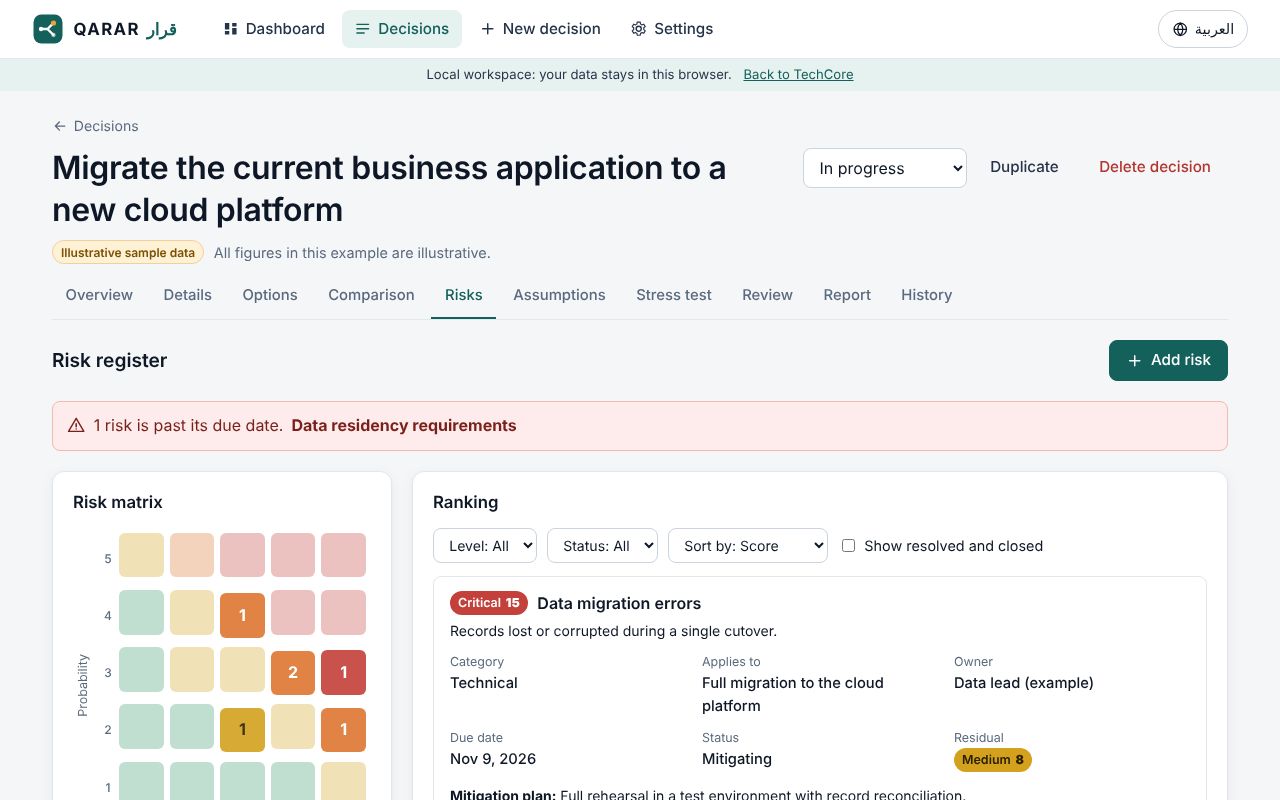
Task: Select the Risks tab
Action: [464, 295]
